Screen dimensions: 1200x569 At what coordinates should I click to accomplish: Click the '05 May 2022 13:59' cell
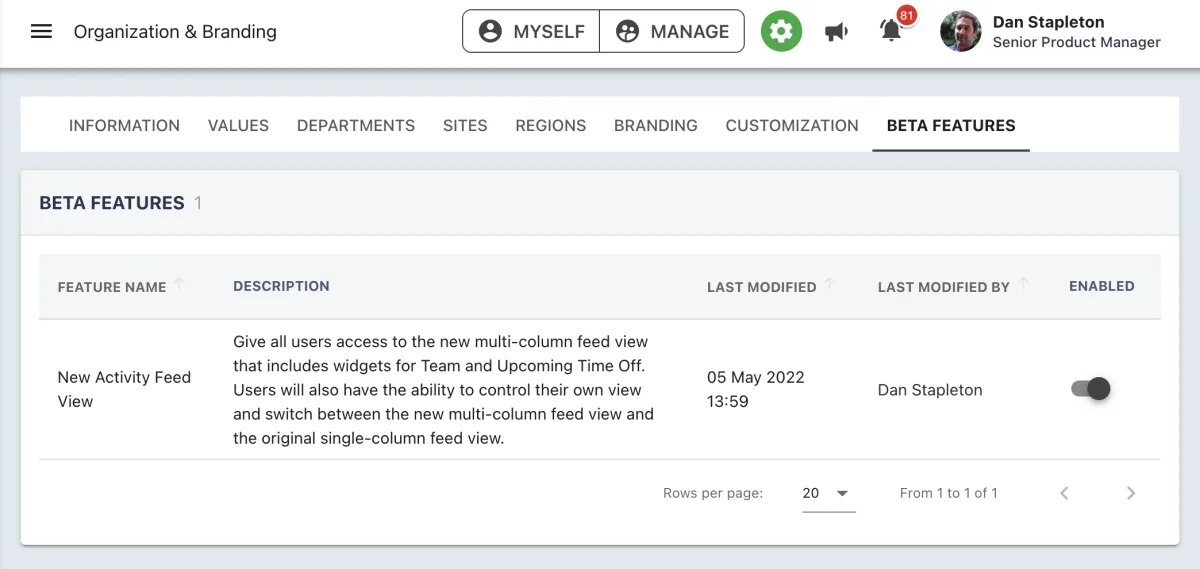tap(756, 389)
